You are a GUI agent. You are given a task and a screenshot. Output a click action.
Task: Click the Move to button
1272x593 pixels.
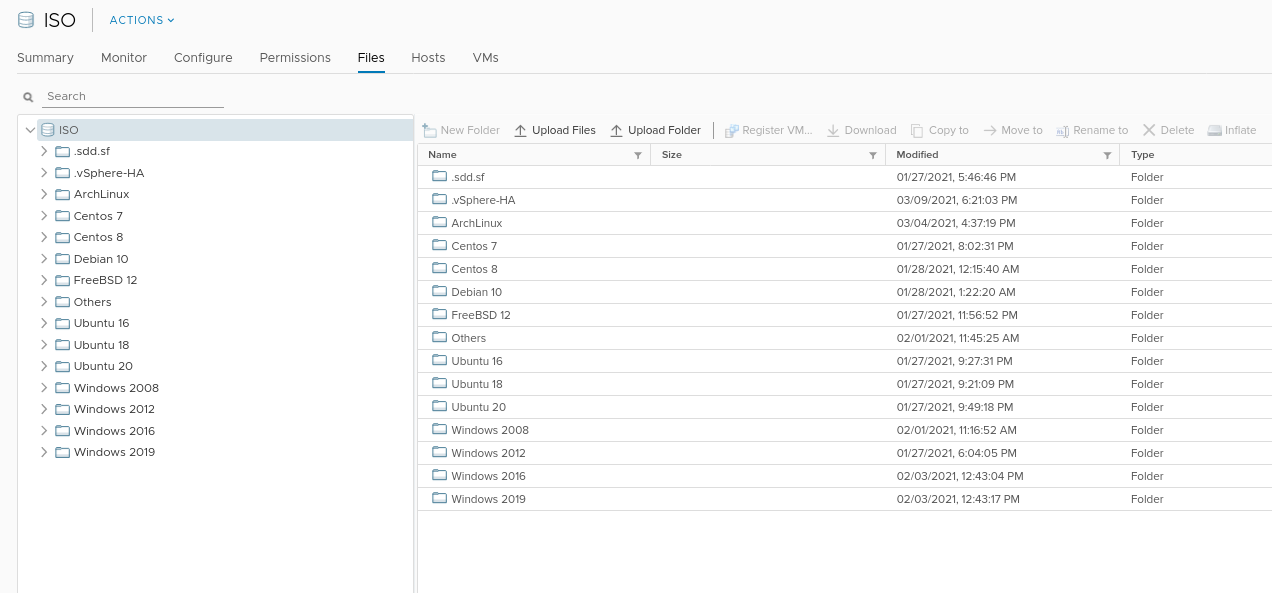(1013, 130)
